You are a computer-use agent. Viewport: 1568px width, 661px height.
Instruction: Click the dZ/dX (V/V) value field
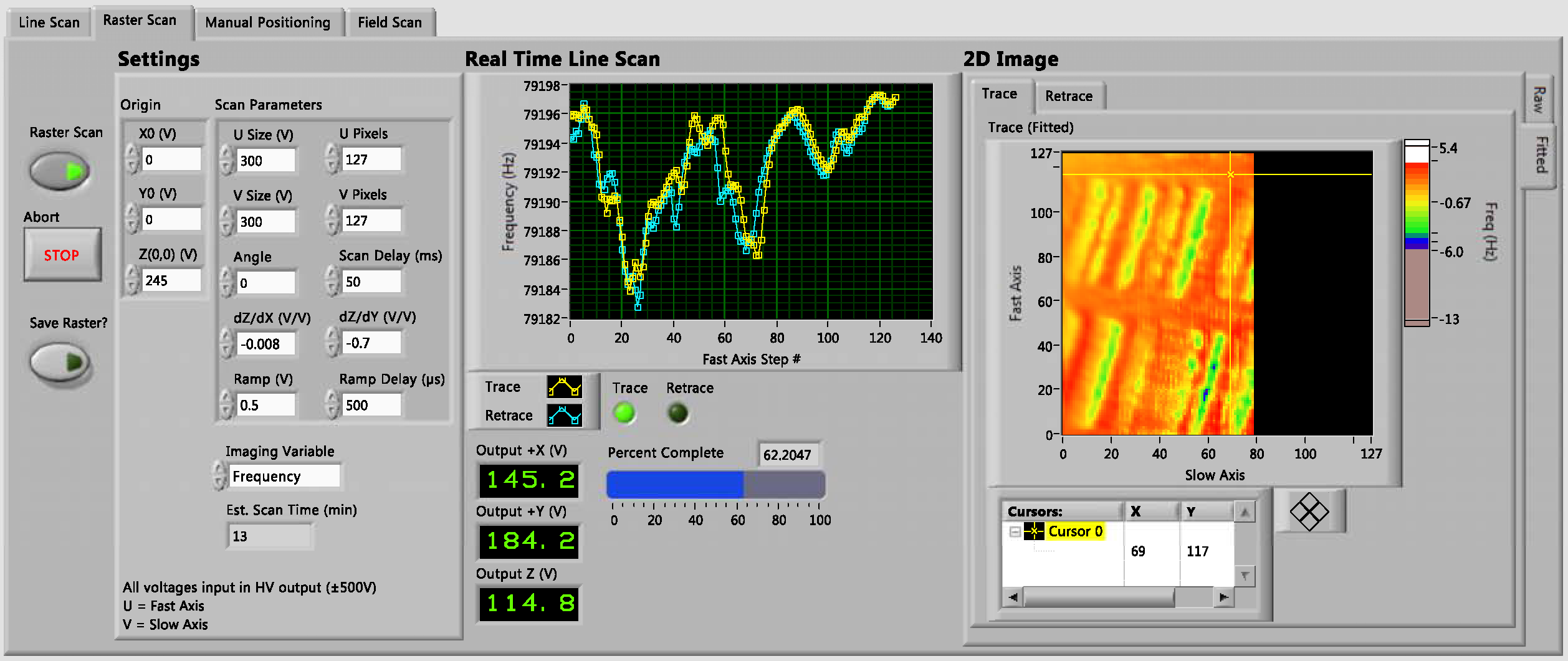(265, 344)
